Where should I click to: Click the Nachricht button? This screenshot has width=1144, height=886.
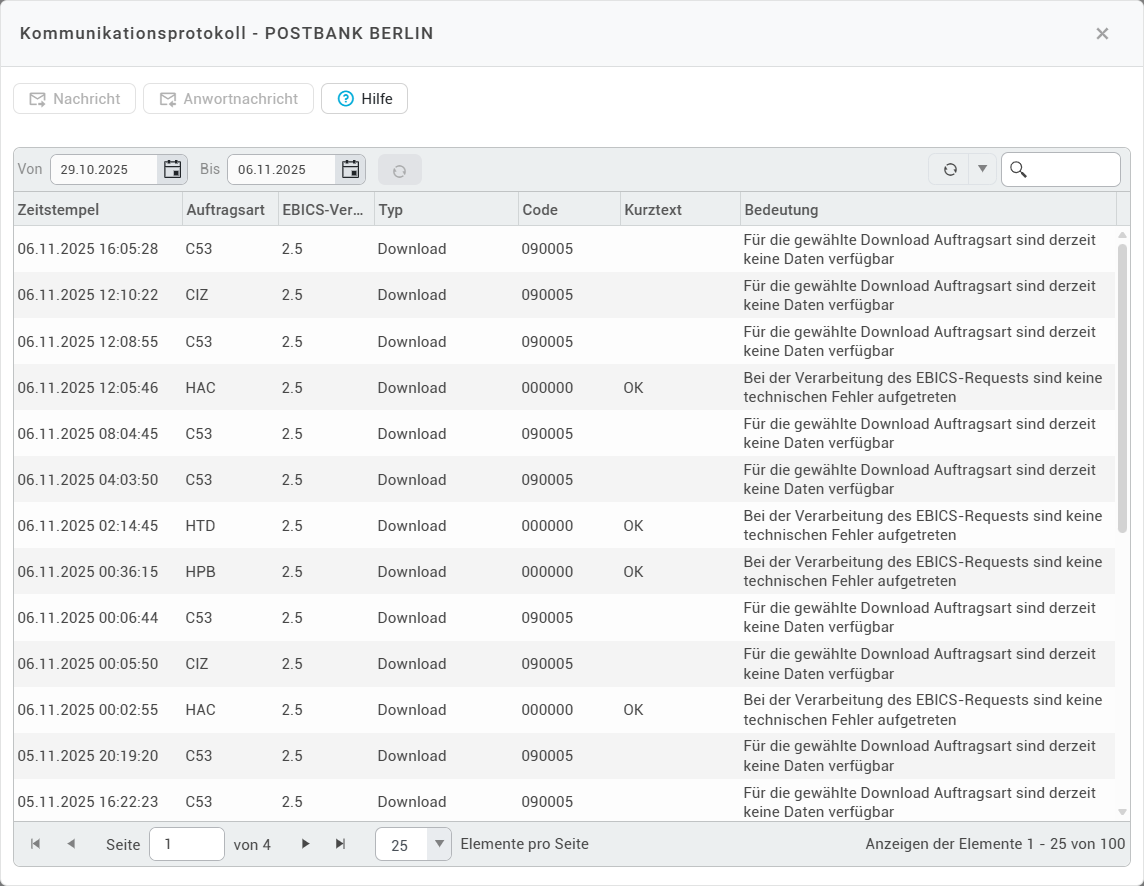pos(74,99)
